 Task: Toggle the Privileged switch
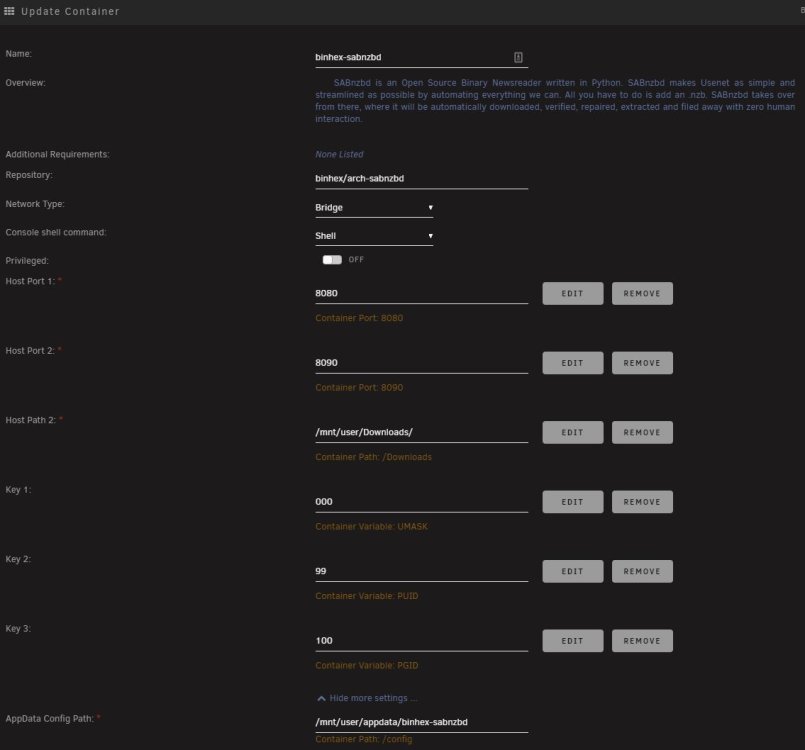332,260
